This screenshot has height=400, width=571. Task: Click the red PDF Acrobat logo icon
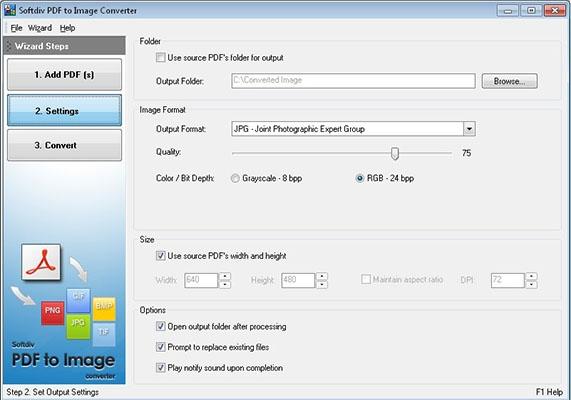point(41,262)
